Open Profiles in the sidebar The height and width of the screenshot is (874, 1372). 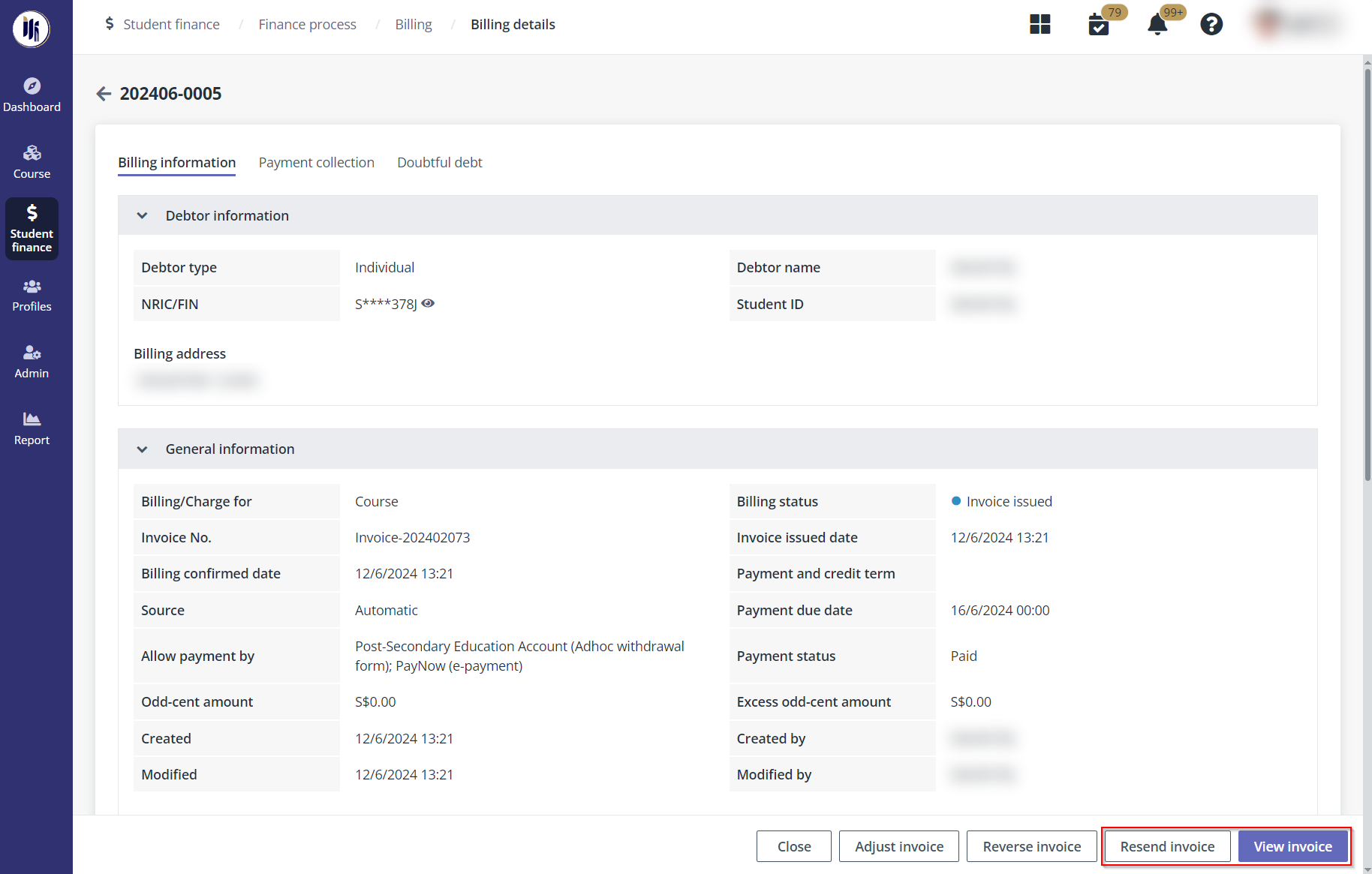(x=32, y=296)
